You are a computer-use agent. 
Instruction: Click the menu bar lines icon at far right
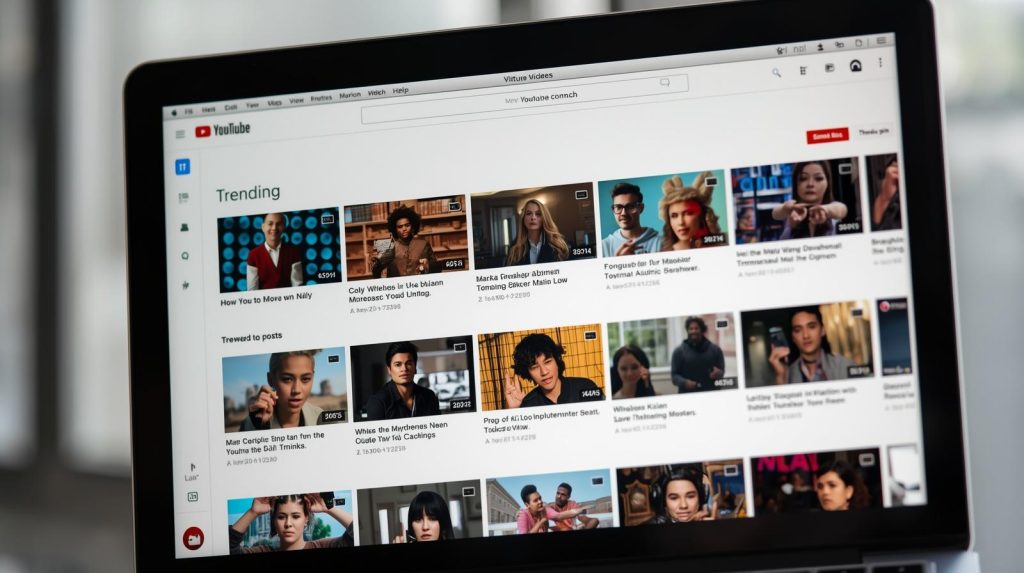click(881, 41)
